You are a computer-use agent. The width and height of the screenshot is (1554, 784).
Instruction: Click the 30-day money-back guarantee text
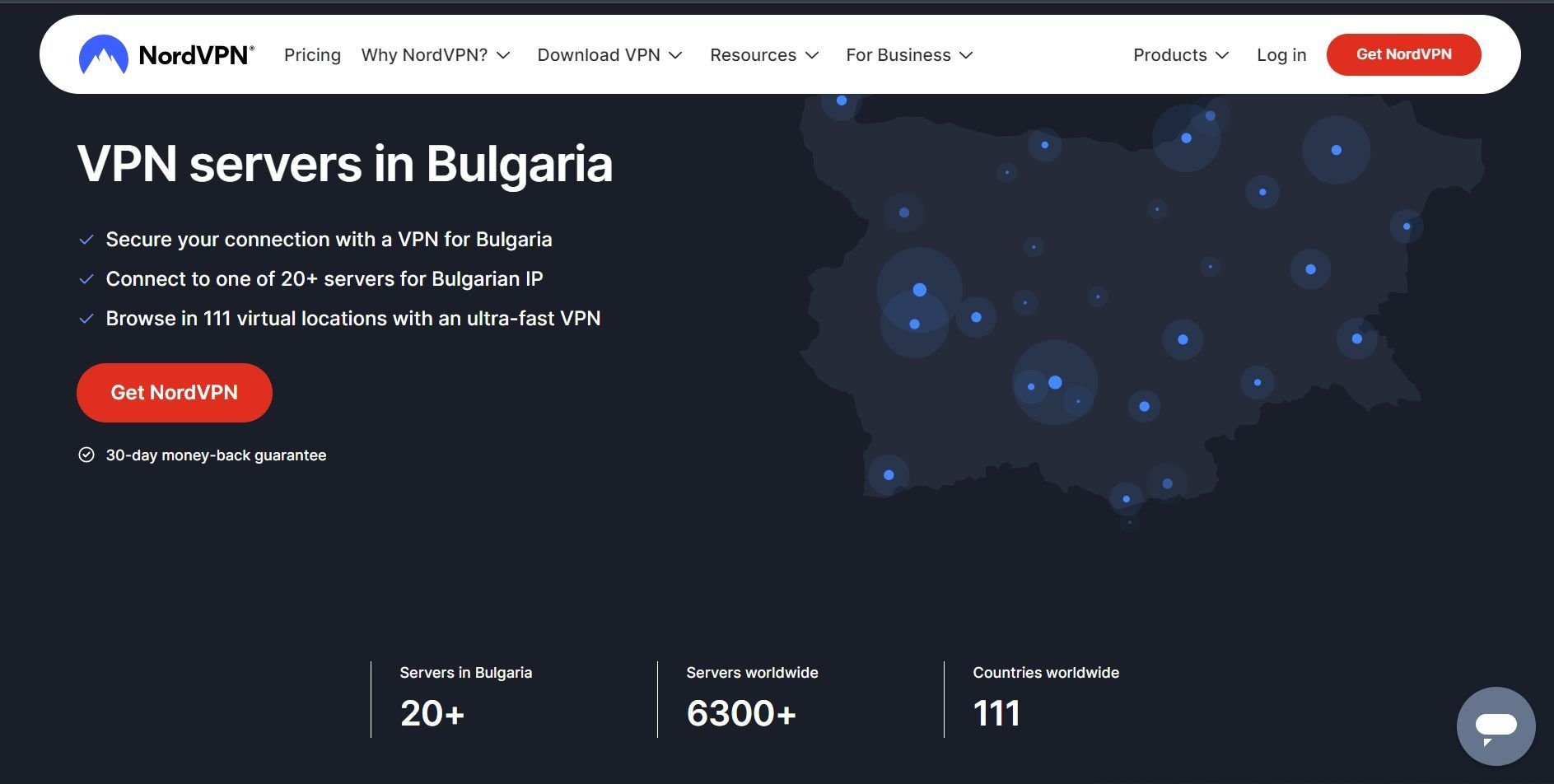click(216, 455)
